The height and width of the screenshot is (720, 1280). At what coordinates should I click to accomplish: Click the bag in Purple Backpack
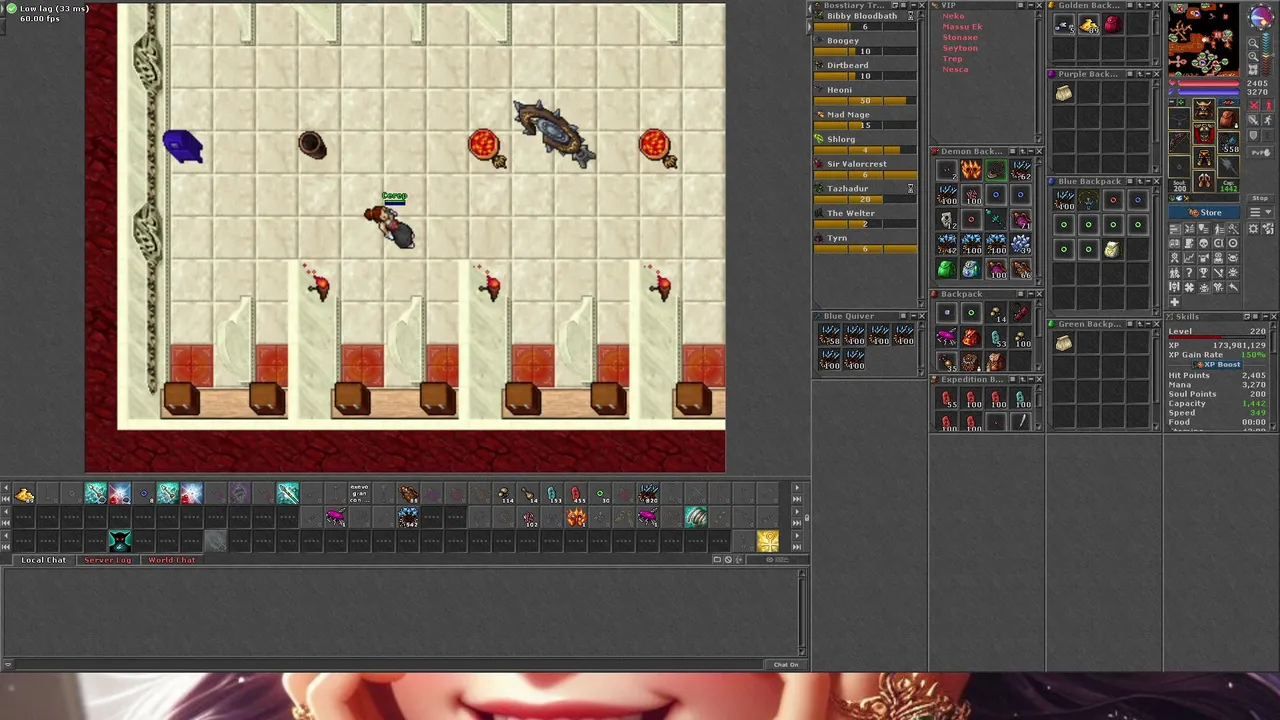point(1064,93)
